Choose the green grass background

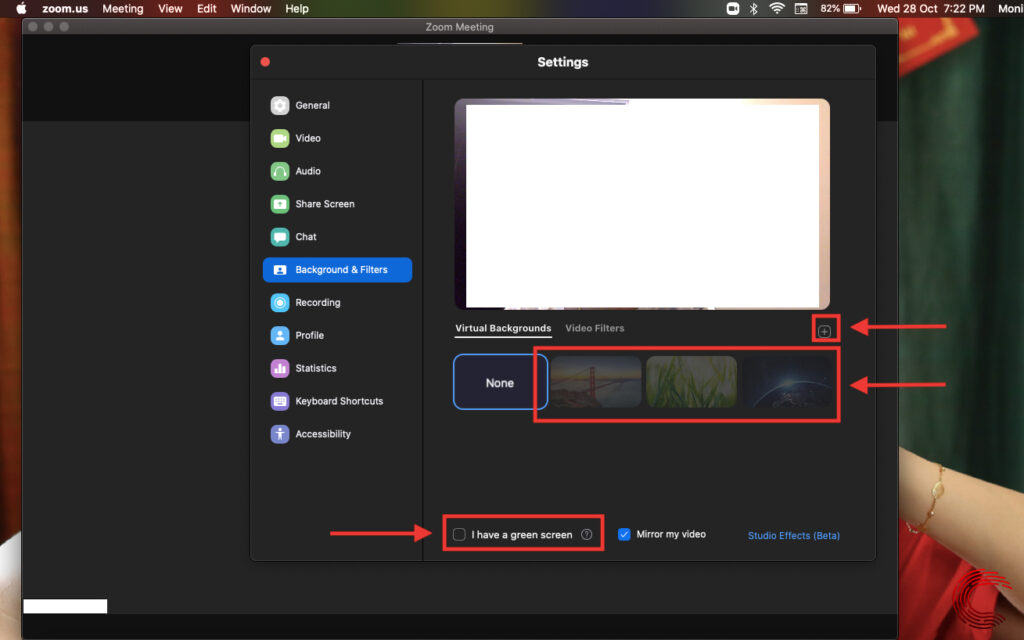tap(691, 382)
